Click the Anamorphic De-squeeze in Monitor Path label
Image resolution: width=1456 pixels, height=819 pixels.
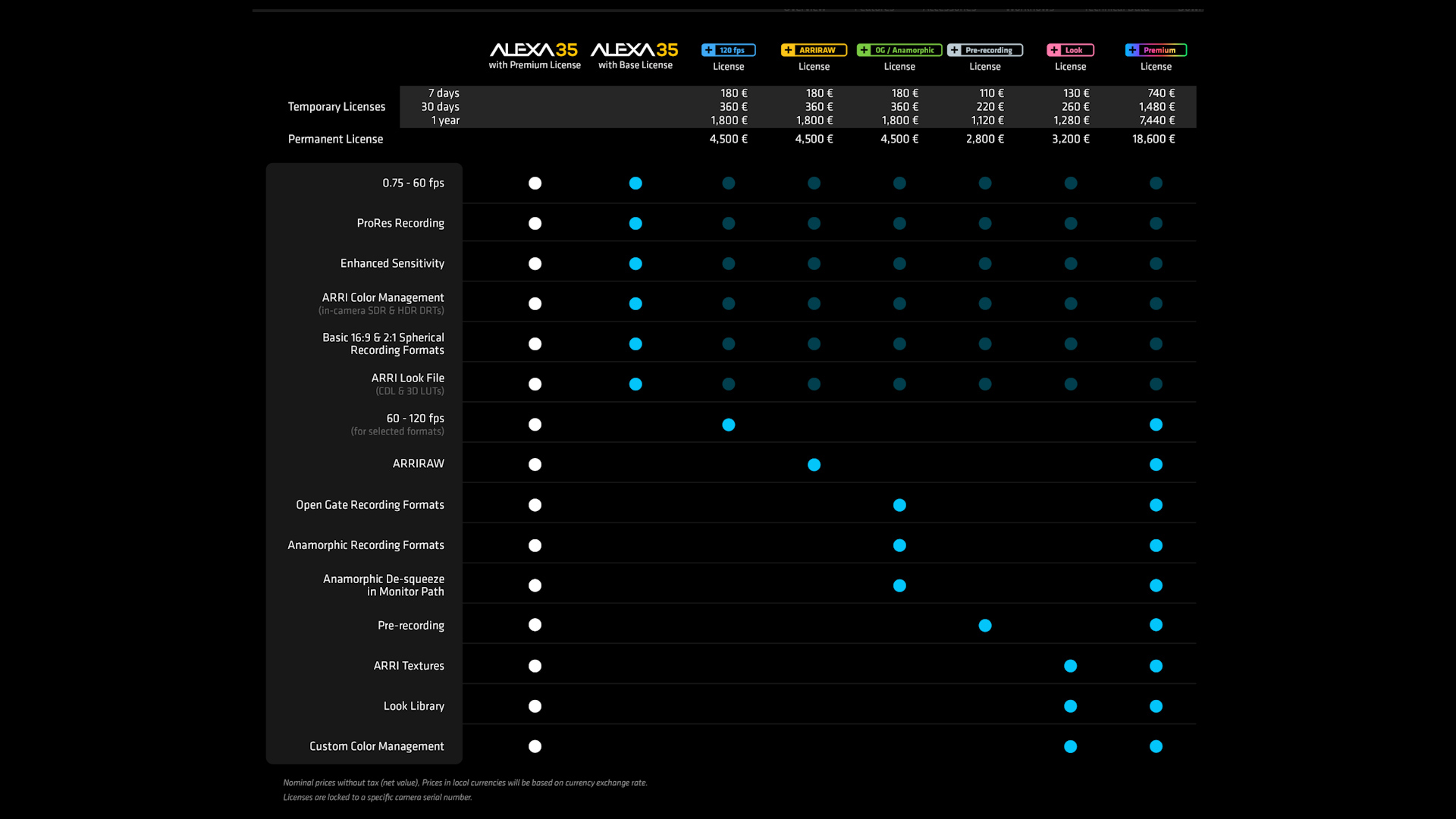(383, 585)
